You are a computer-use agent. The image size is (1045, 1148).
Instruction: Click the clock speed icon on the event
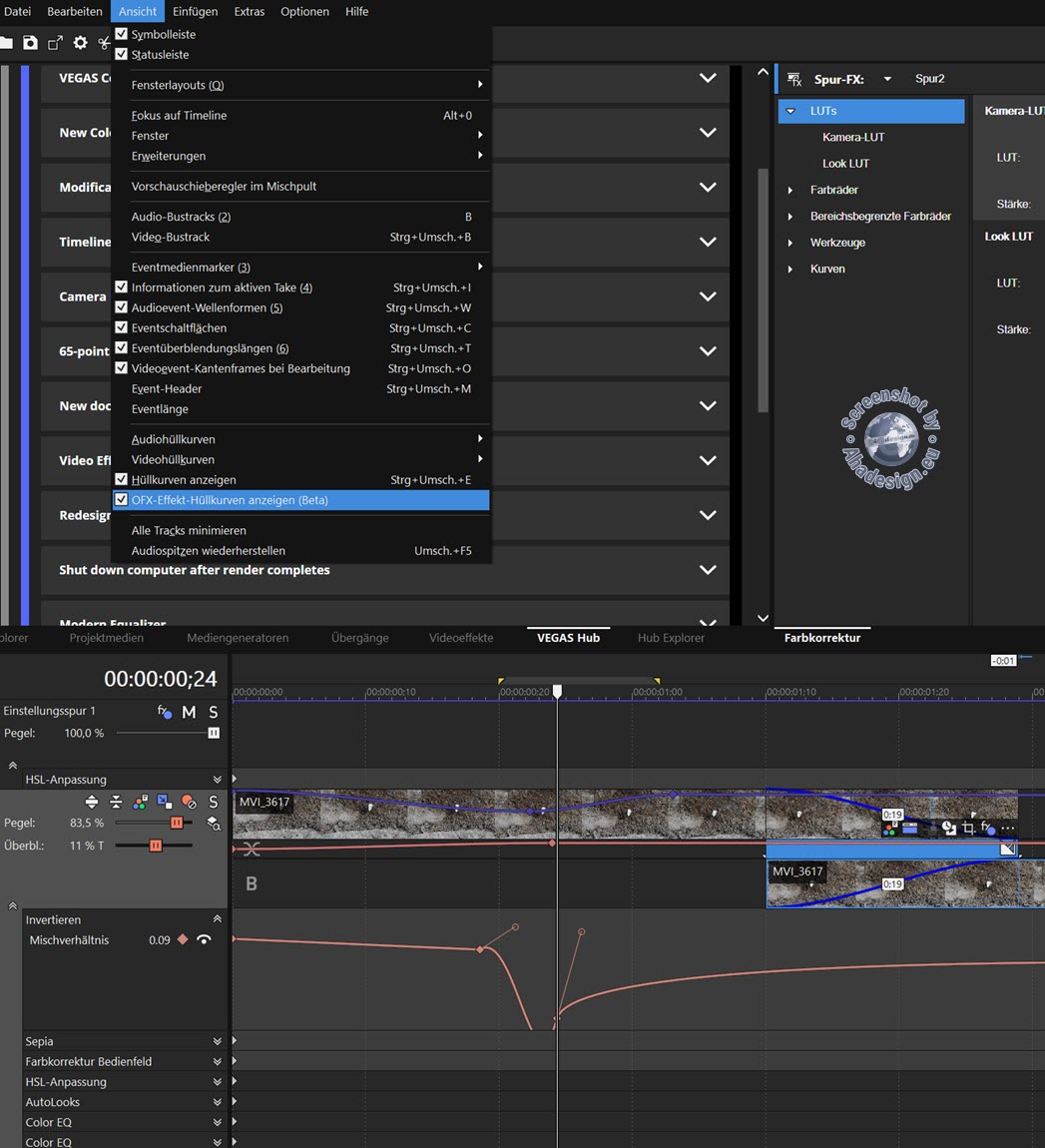[x=949, y=828]
